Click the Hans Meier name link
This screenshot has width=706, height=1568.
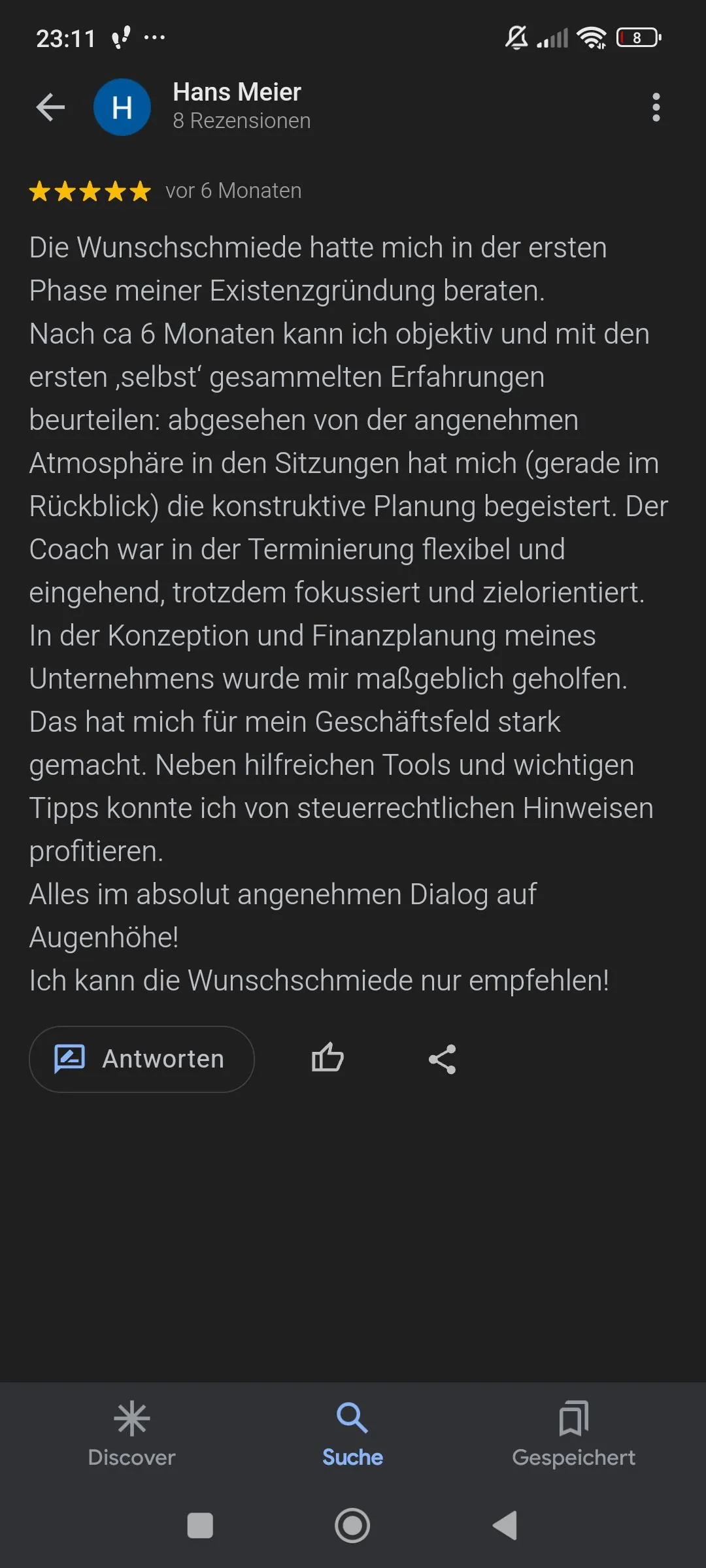tap(237, 92)
